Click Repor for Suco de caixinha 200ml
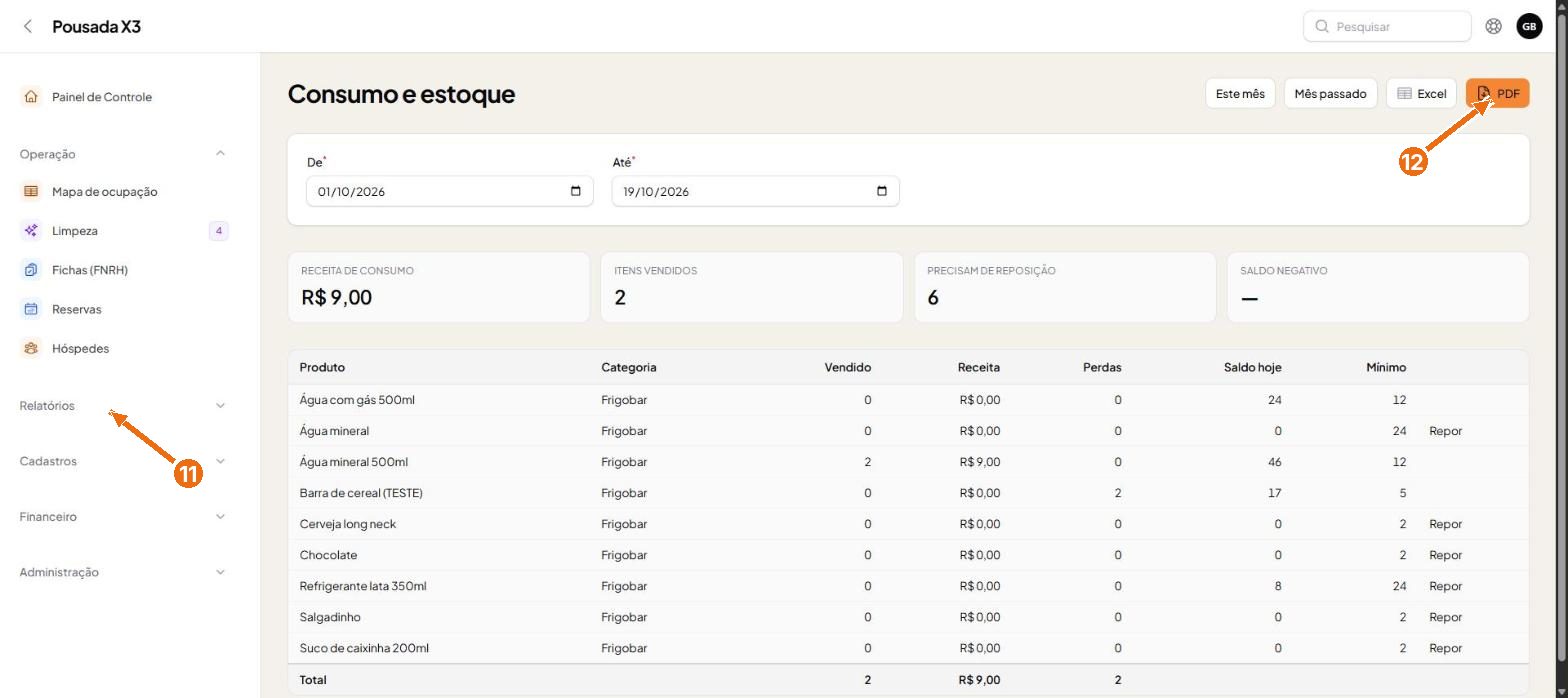 click(1445, 648)
